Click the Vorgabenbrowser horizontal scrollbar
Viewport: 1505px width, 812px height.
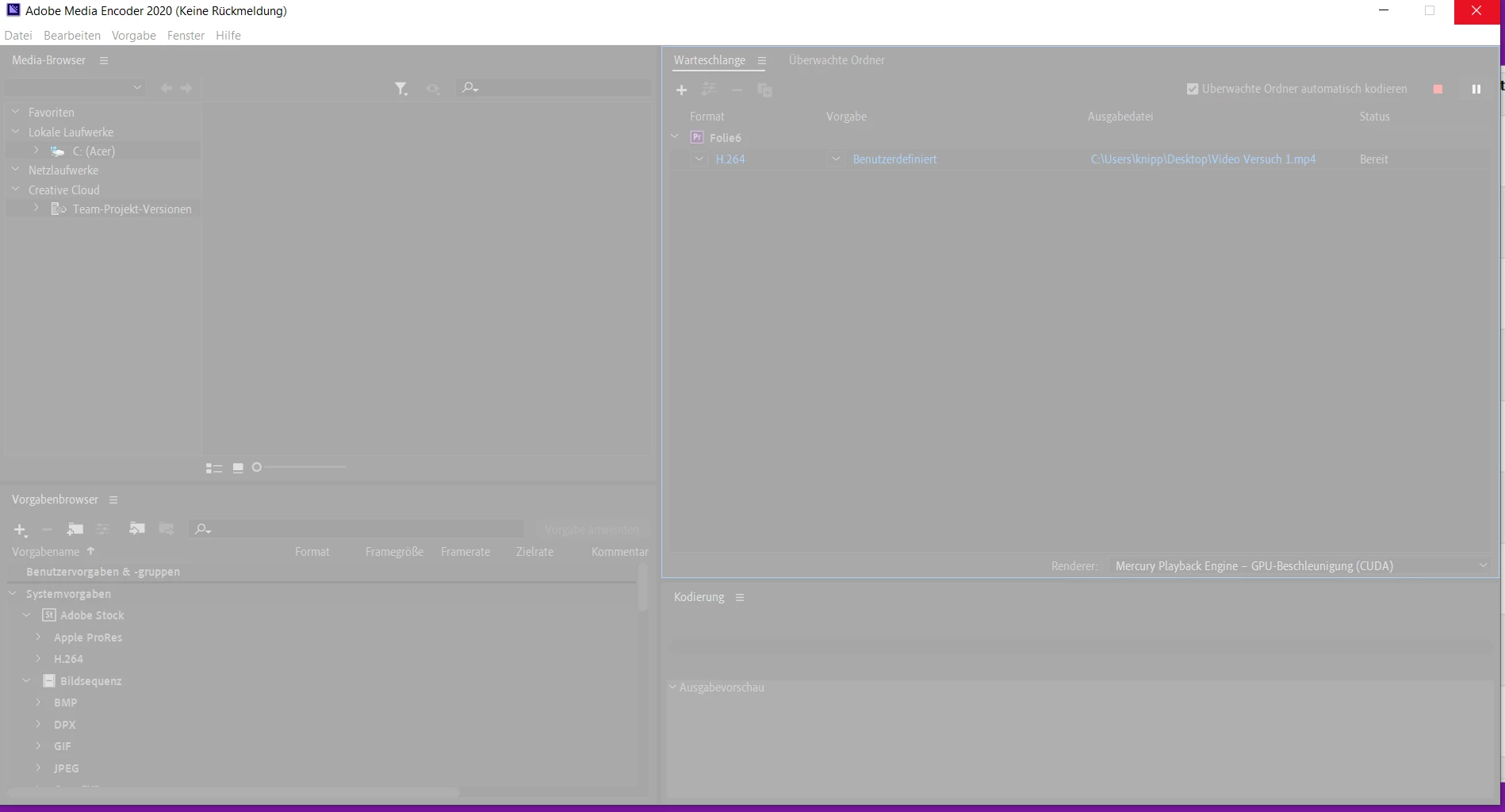tap(233, 792)
